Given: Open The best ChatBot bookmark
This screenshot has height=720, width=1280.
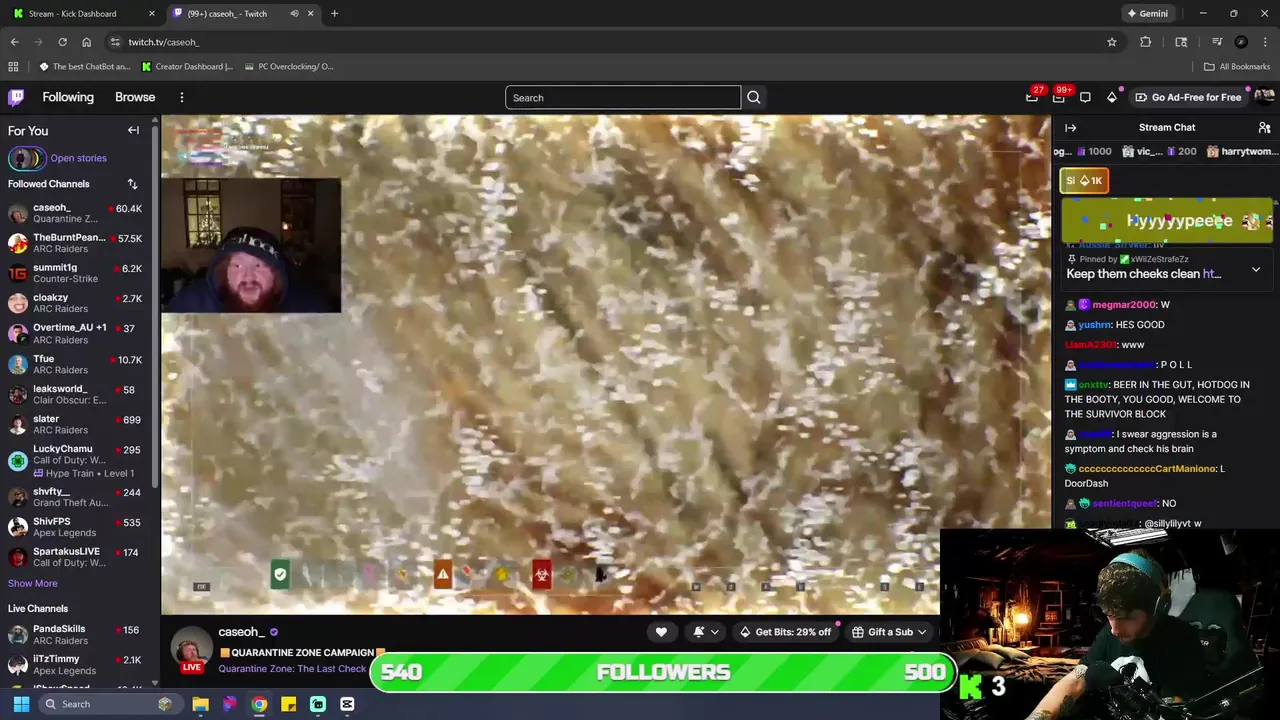Looking at the screenshot, I should point(85,67).
